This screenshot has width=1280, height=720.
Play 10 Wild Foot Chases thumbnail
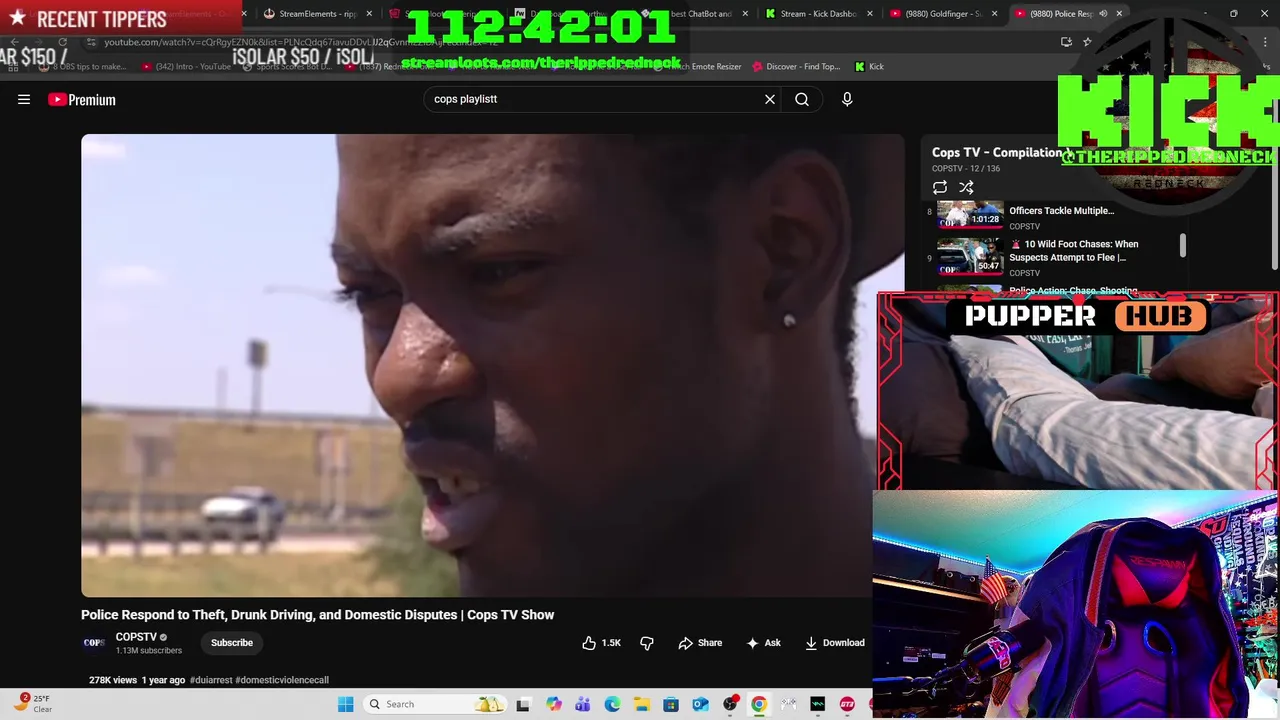970,256
